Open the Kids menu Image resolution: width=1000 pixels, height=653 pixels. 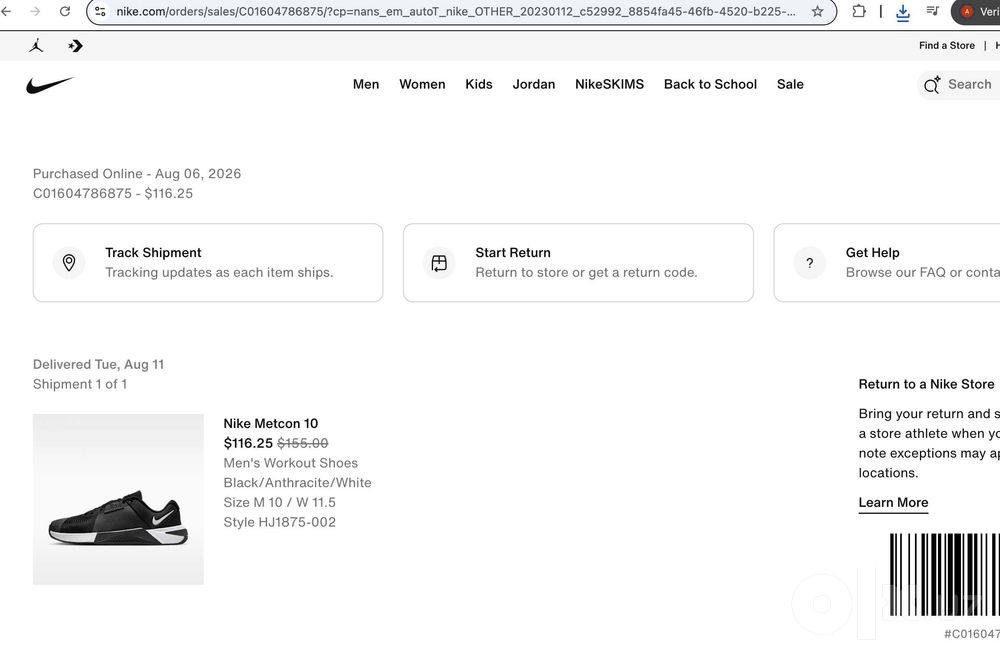point(479,84)
